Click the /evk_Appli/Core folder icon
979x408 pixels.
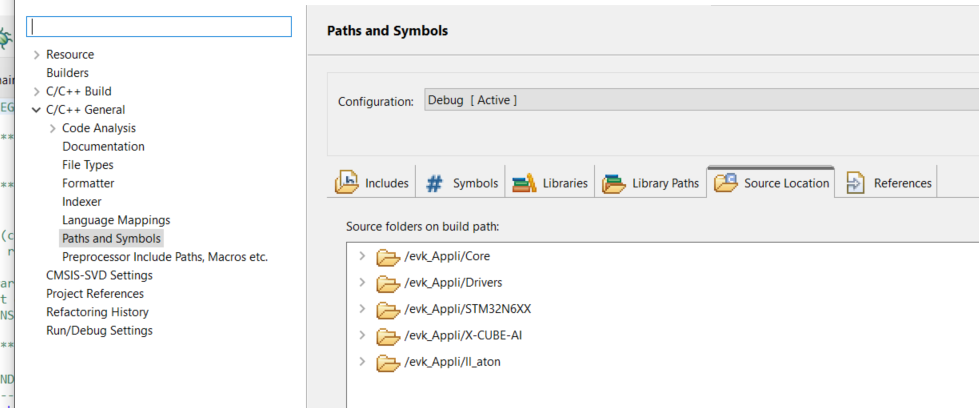coord(387,257)
